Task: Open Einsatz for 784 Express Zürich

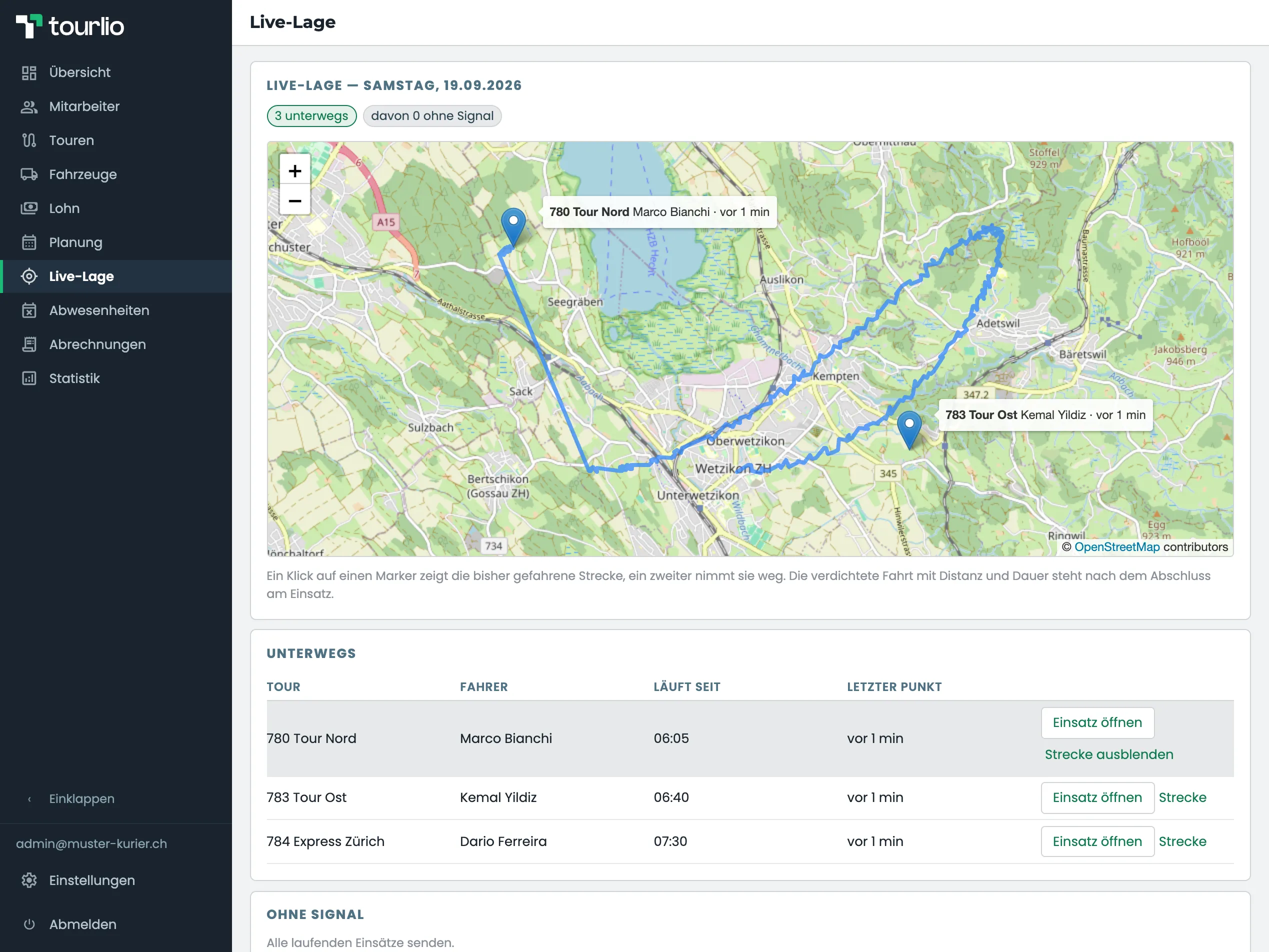Action: coord(1097,842)
